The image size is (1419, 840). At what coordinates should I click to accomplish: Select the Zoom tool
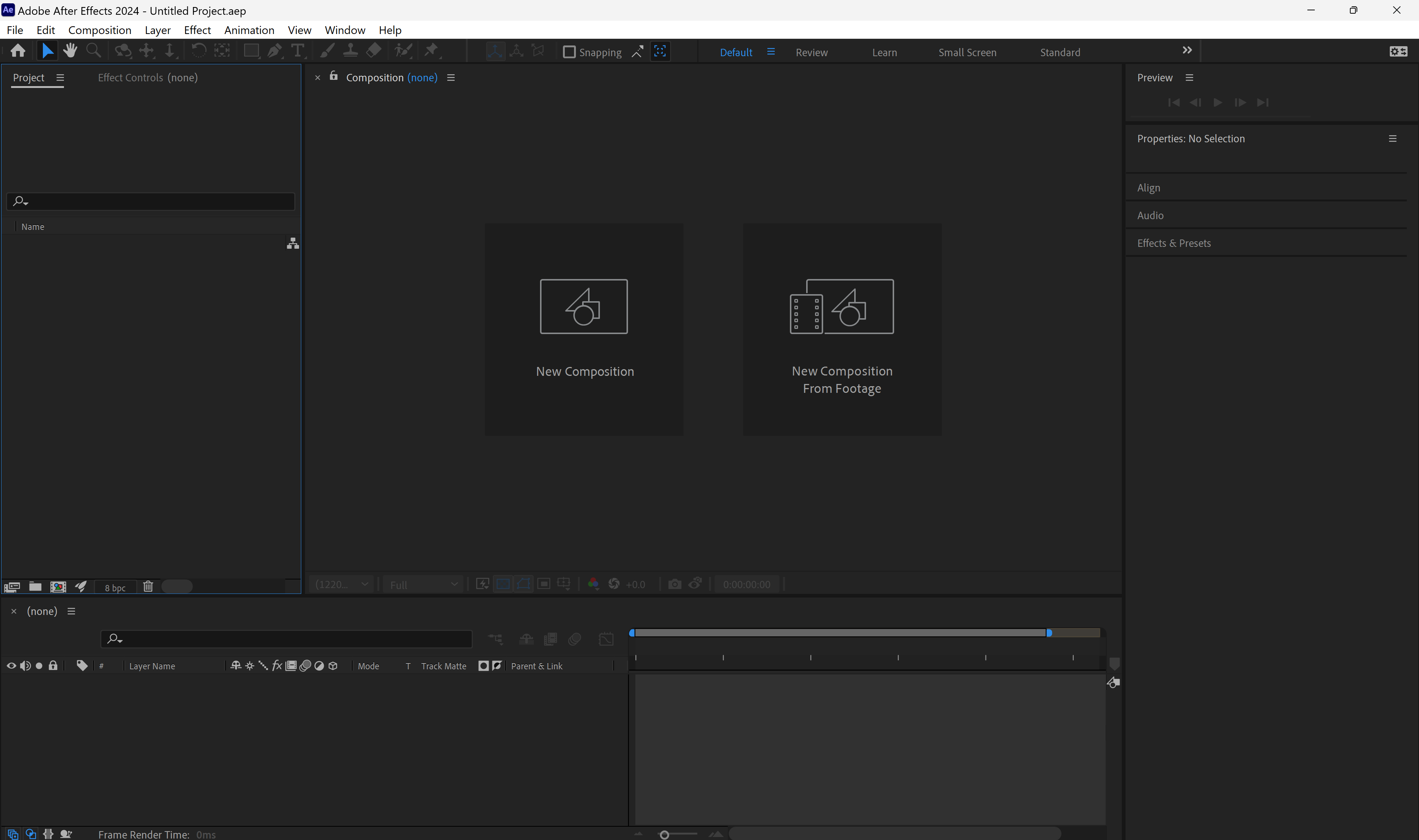point(94,50)
